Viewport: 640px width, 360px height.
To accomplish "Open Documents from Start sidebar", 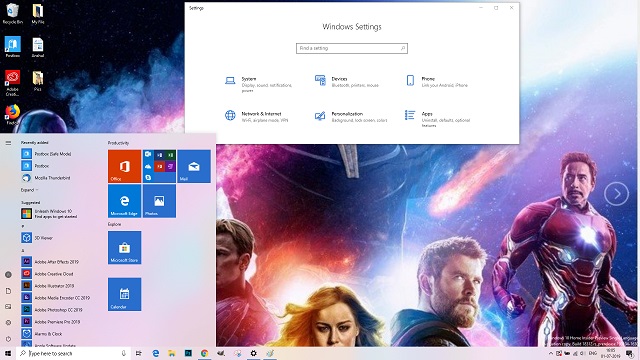I will point(8,291).
